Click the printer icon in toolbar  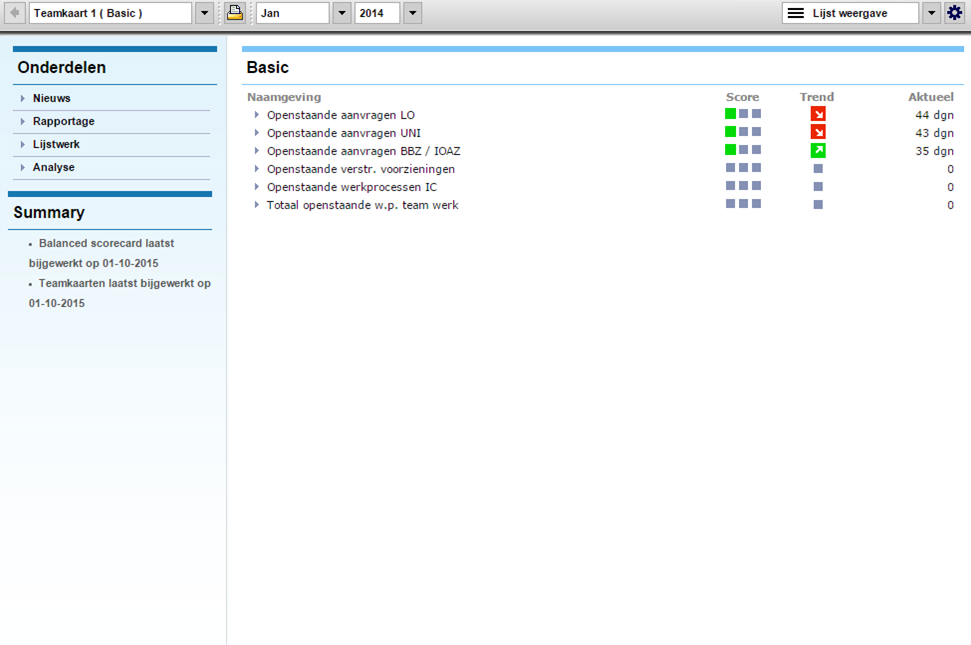(234, 13)
